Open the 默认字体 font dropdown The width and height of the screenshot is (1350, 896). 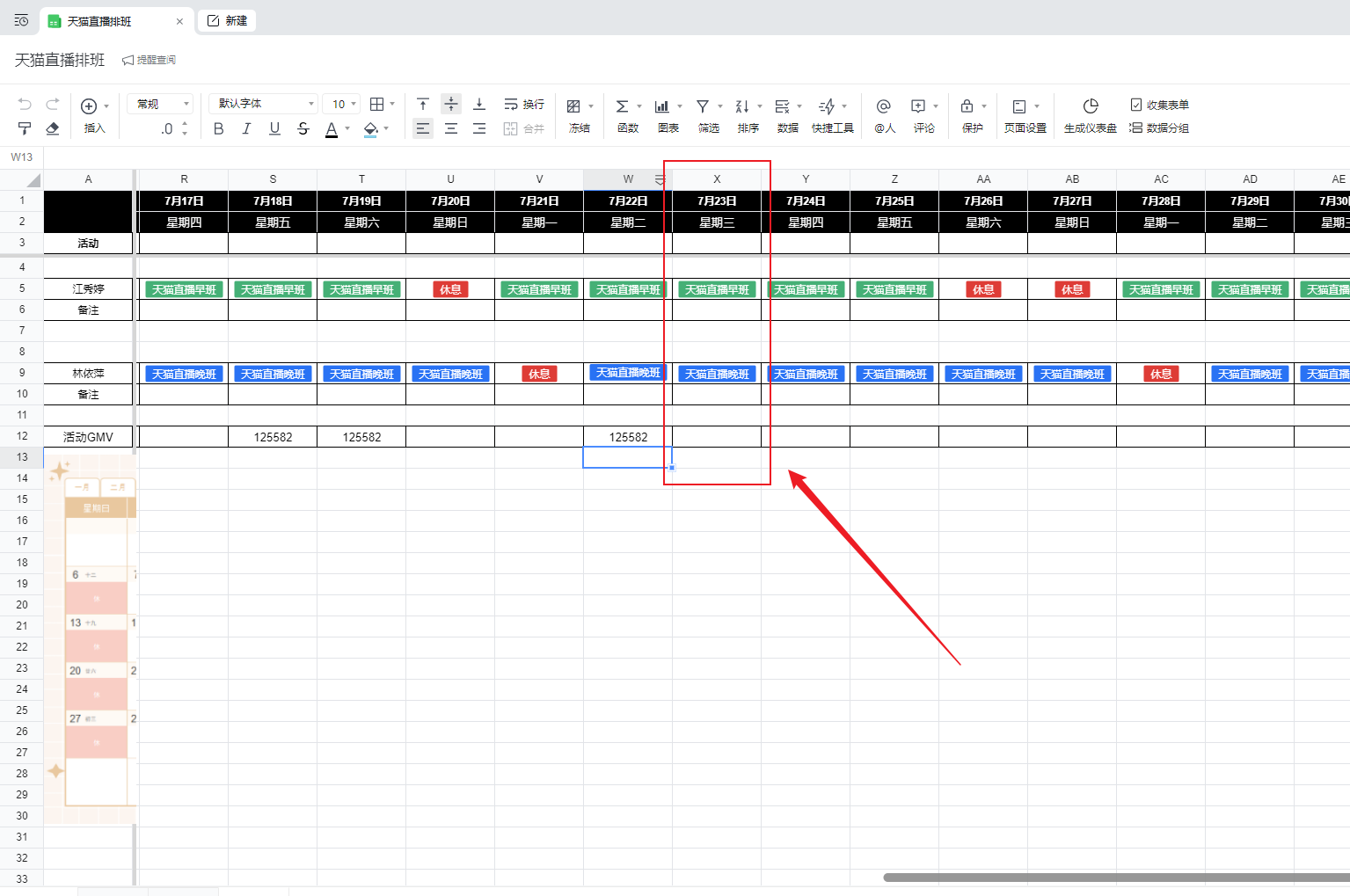[x=264, y=104]
